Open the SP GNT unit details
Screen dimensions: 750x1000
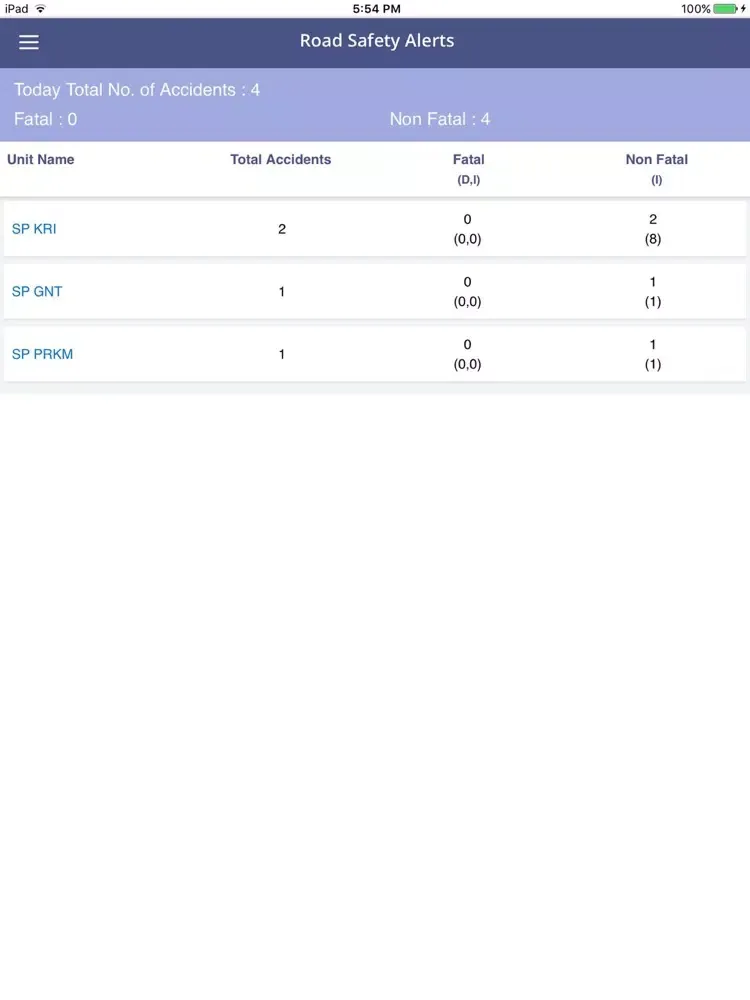click(37, 292)
